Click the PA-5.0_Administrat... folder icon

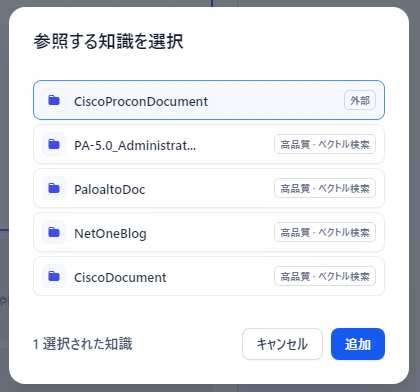point(54,144)
